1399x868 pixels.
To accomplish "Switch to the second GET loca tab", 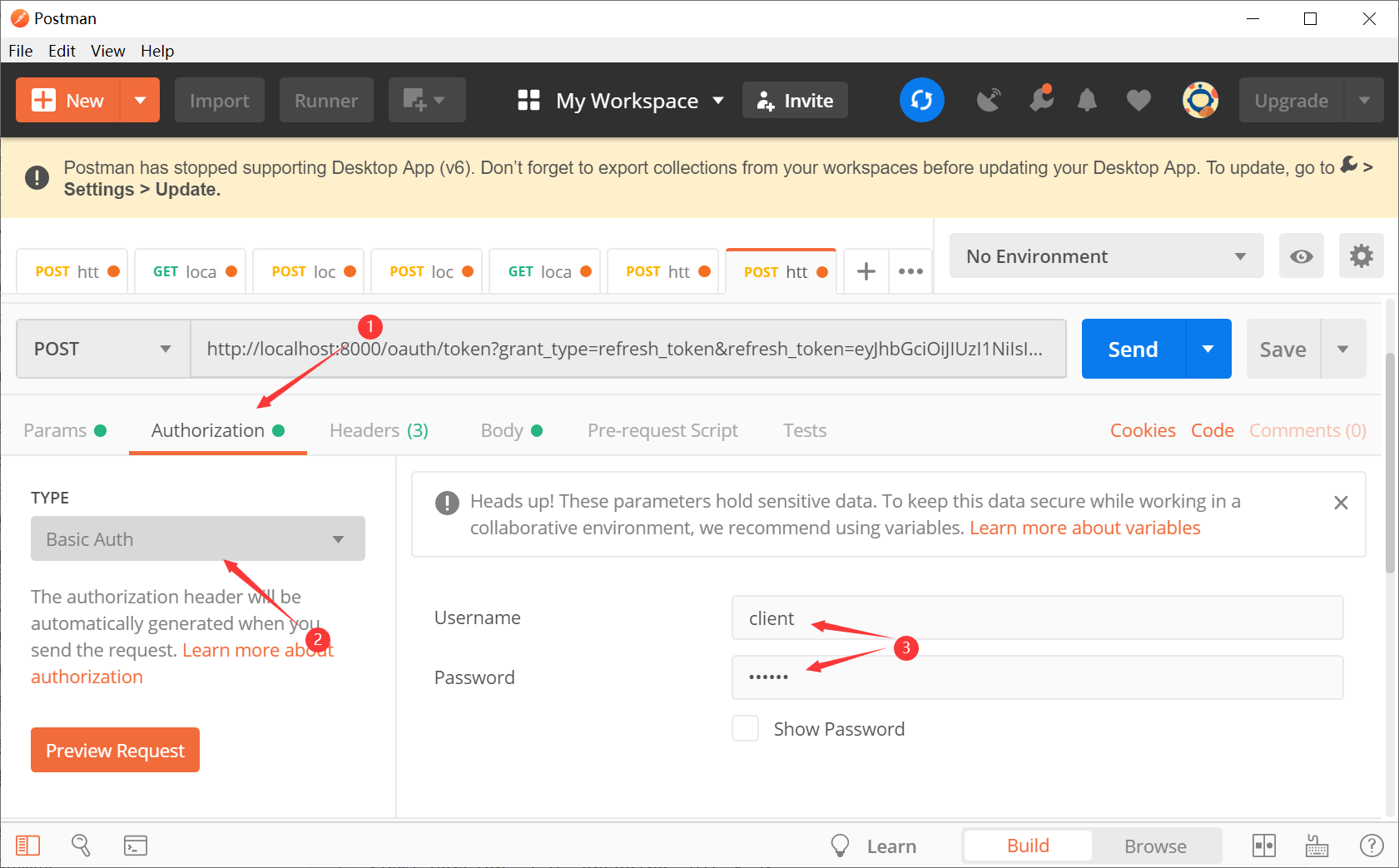I will pos(544,271).
